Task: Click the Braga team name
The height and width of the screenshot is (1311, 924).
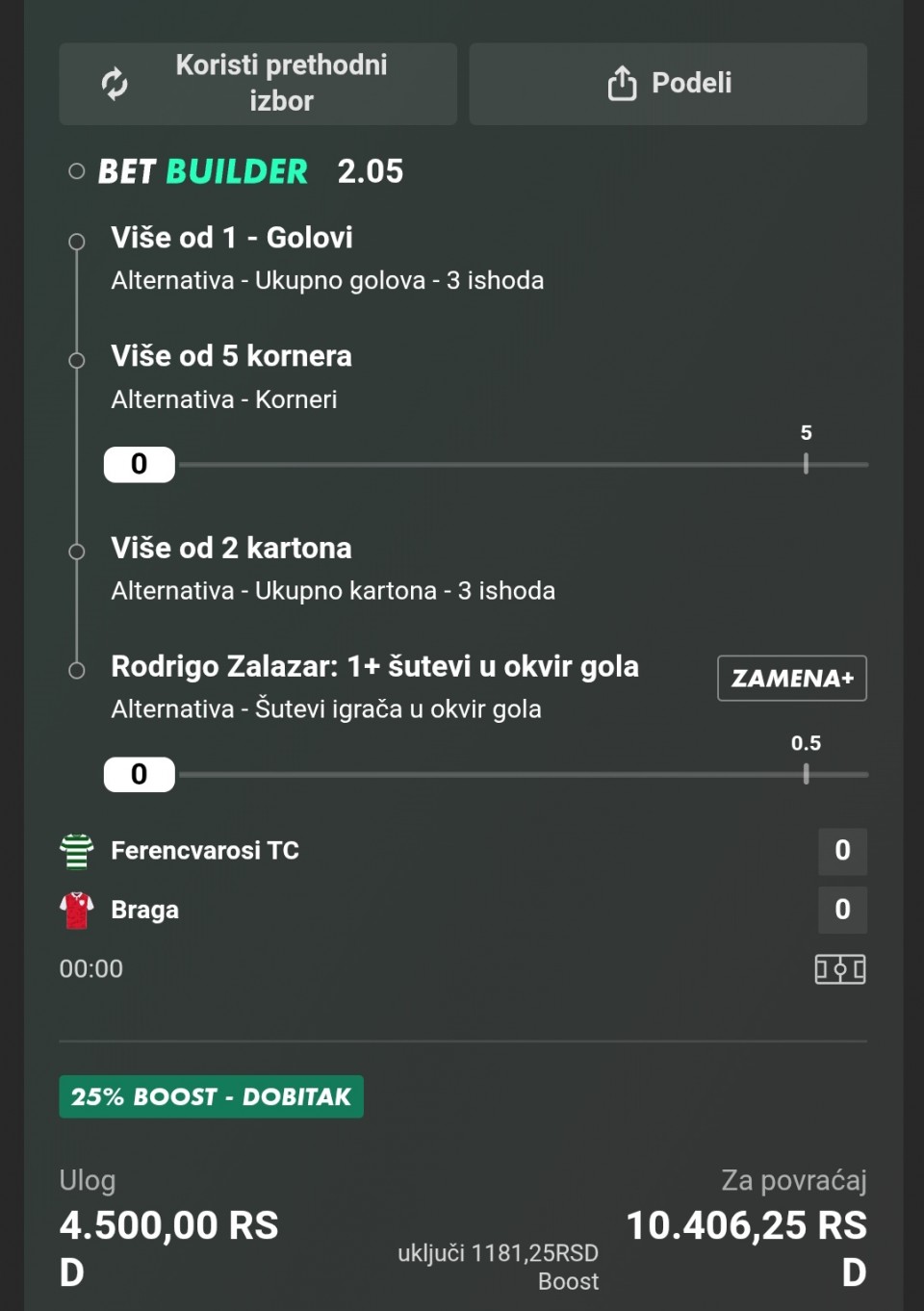Action: click(145, 910)
